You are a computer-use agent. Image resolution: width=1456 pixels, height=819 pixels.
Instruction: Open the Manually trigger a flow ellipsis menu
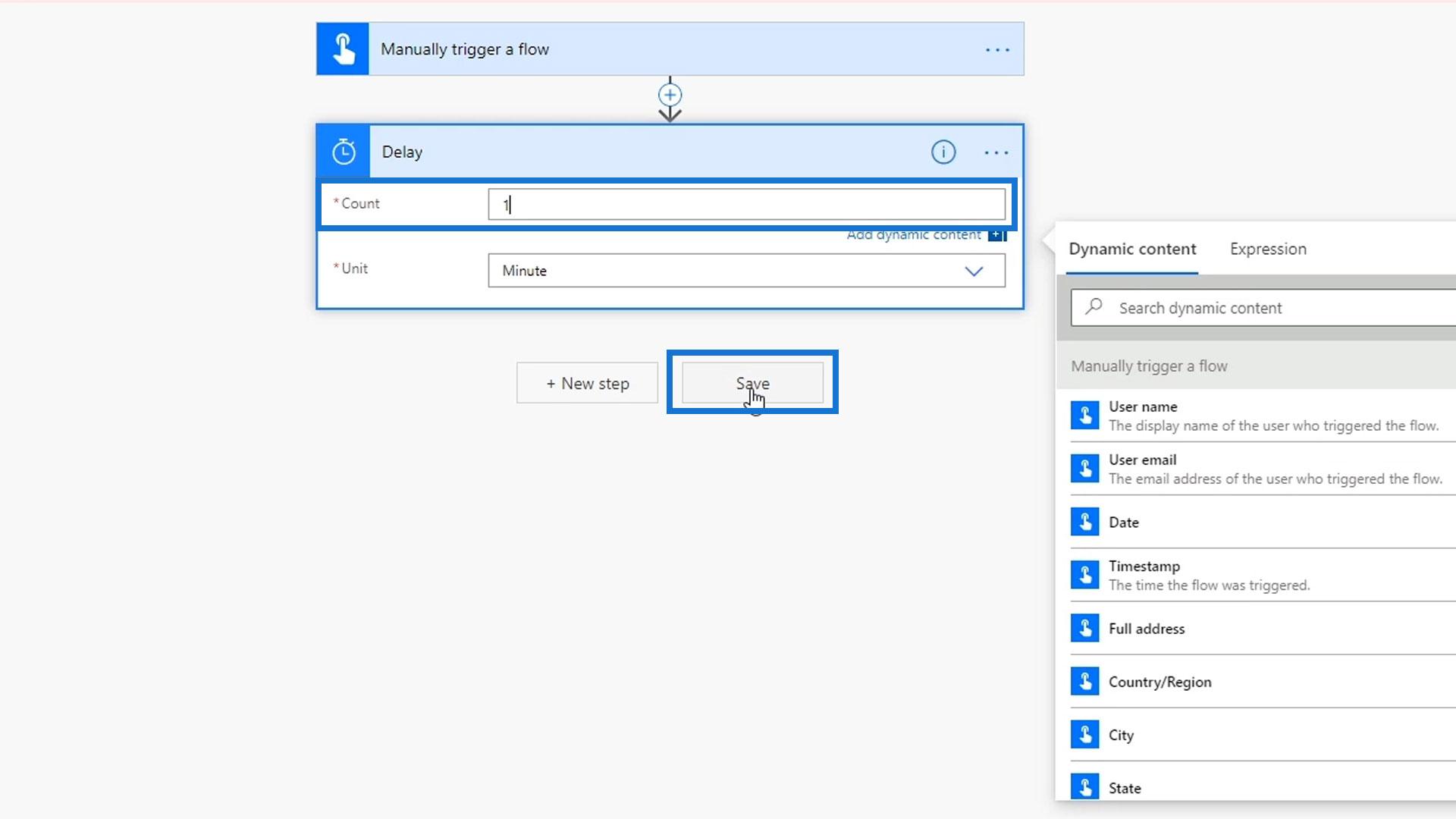click(997, 50)
